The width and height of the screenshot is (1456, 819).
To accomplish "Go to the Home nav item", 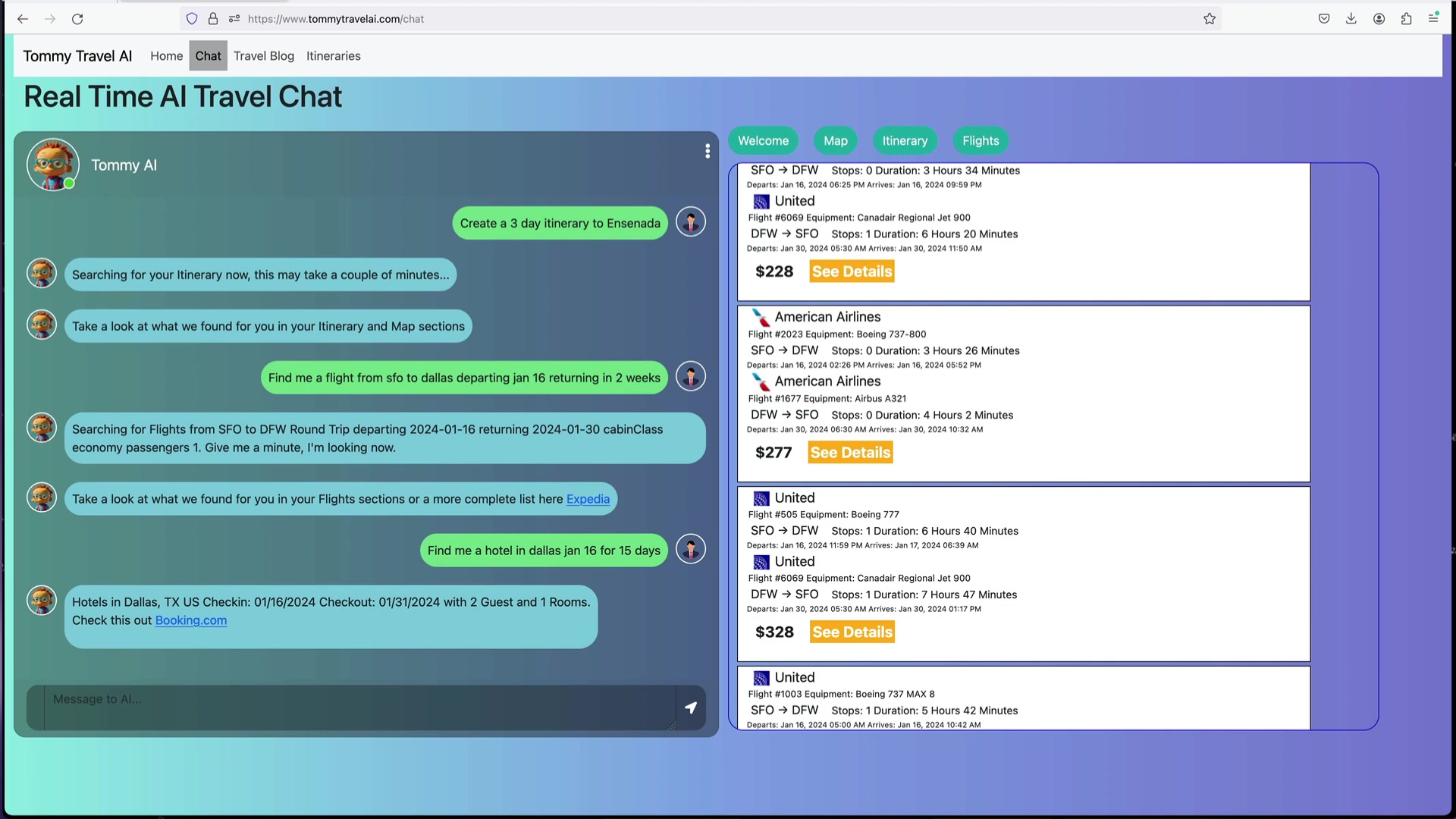I will click(x=166, y=56).
